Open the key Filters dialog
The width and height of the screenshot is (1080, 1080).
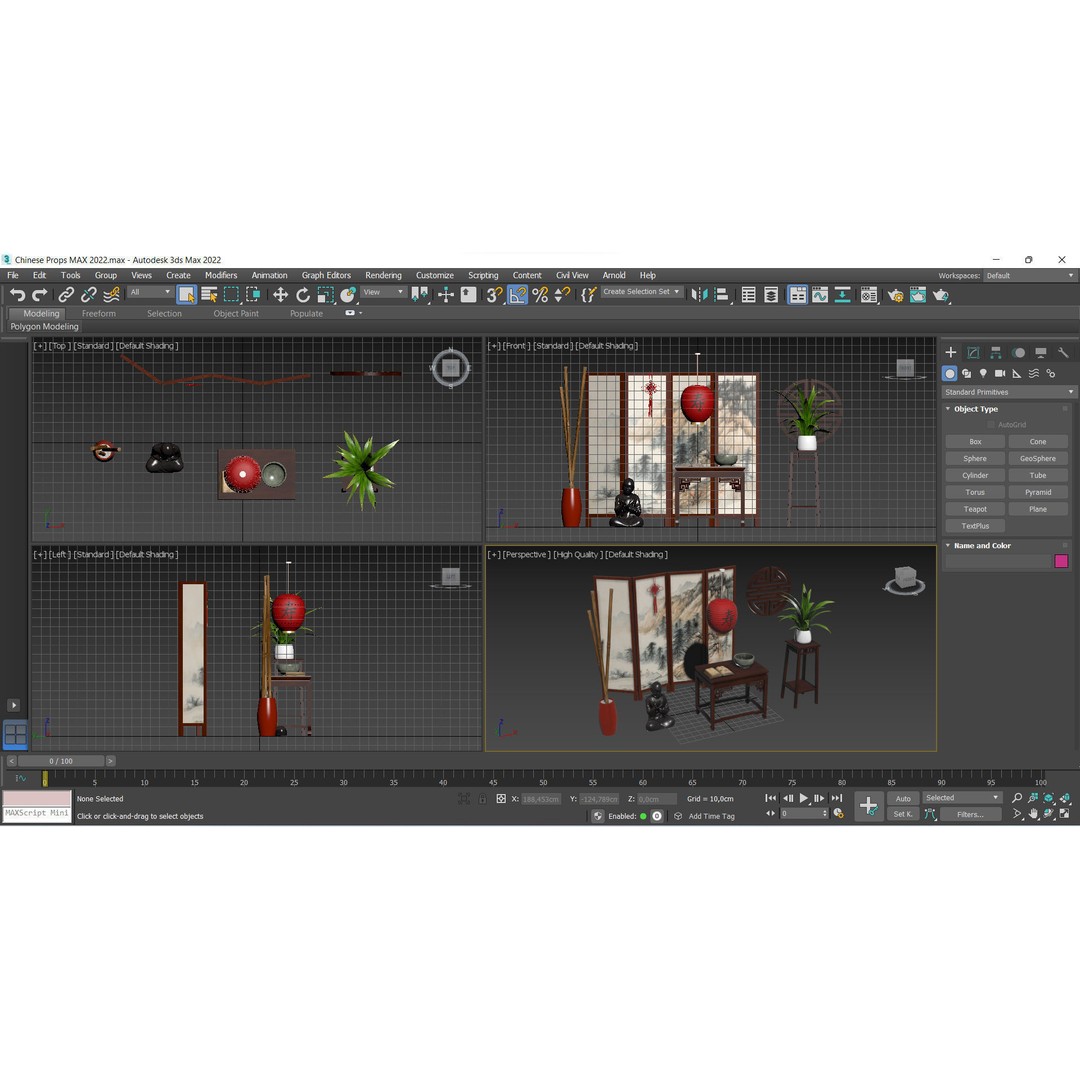click(970, 814)
